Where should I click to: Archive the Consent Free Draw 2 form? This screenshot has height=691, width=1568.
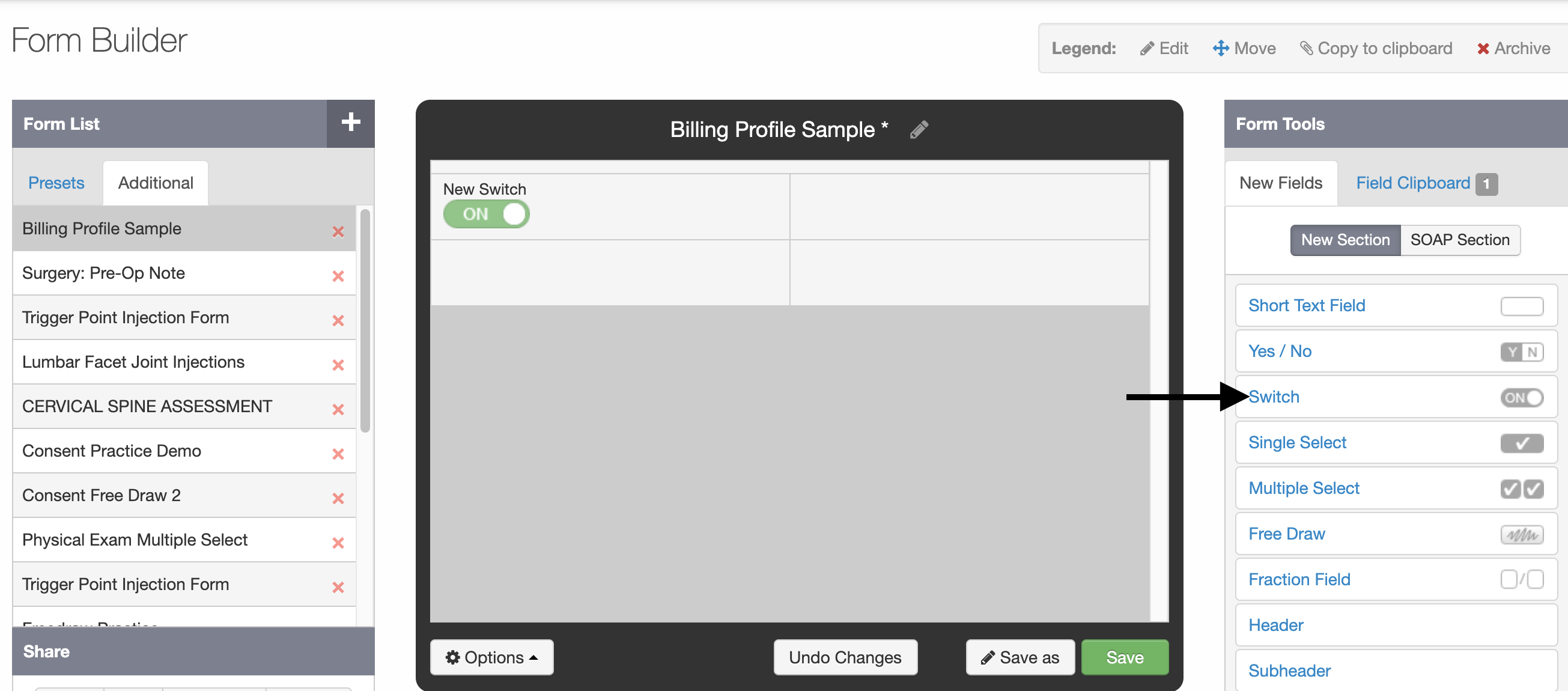[x=338, y=498]
